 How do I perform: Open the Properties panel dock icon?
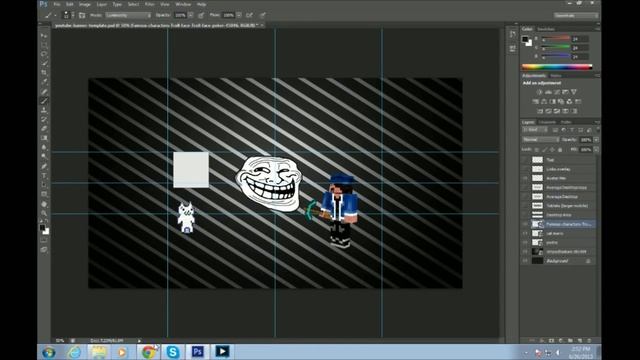(513, 49)
